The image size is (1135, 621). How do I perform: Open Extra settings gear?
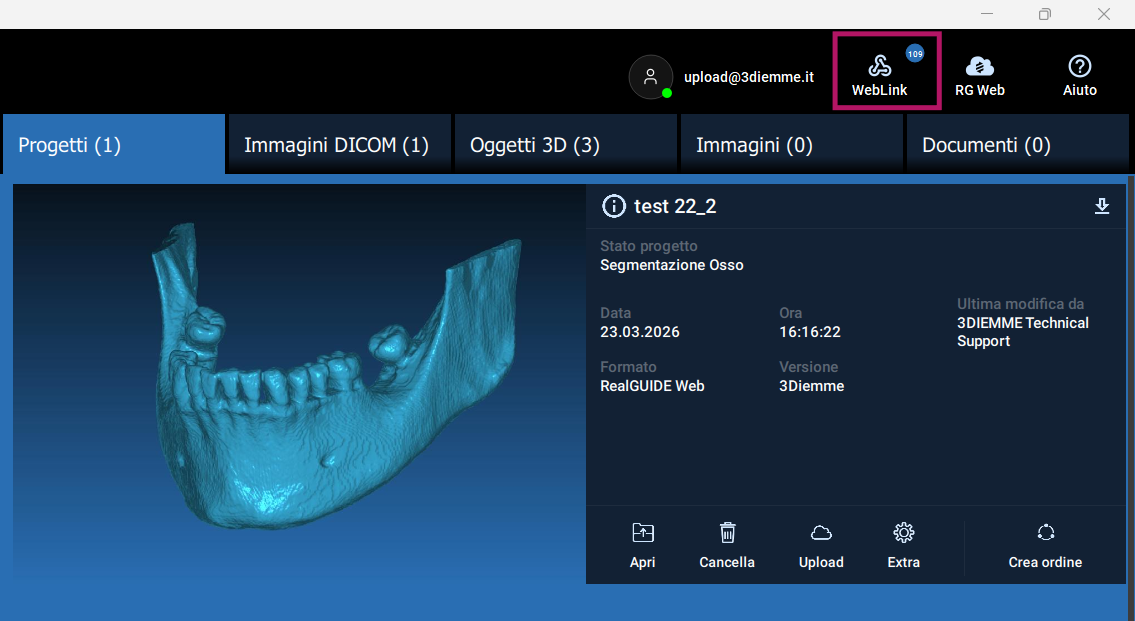pyautogui.click(x=903, y=534)
